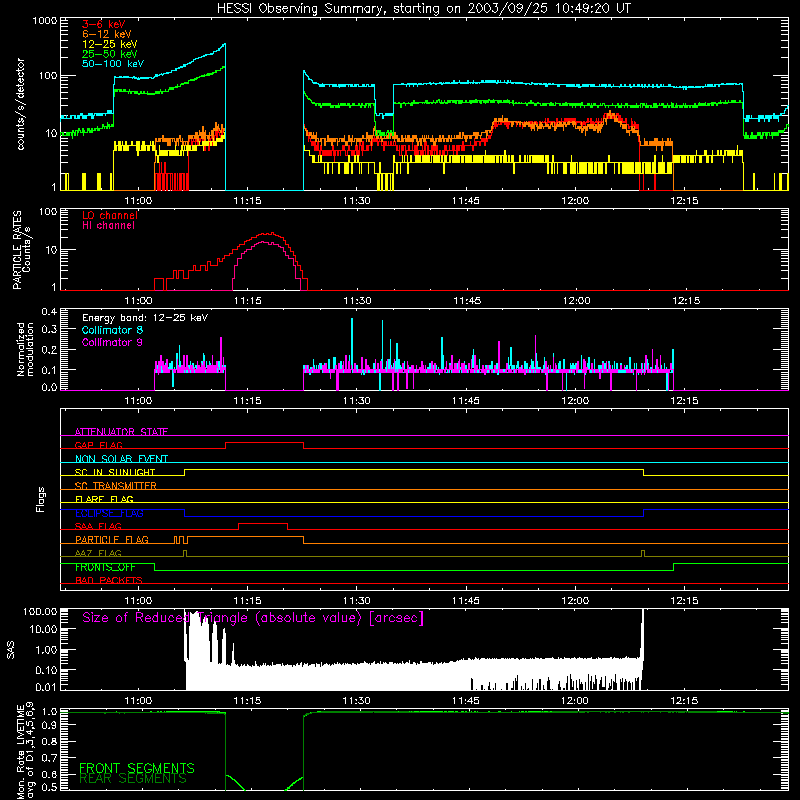Click the 11:45 tick under modulation plot

point(465,401)
